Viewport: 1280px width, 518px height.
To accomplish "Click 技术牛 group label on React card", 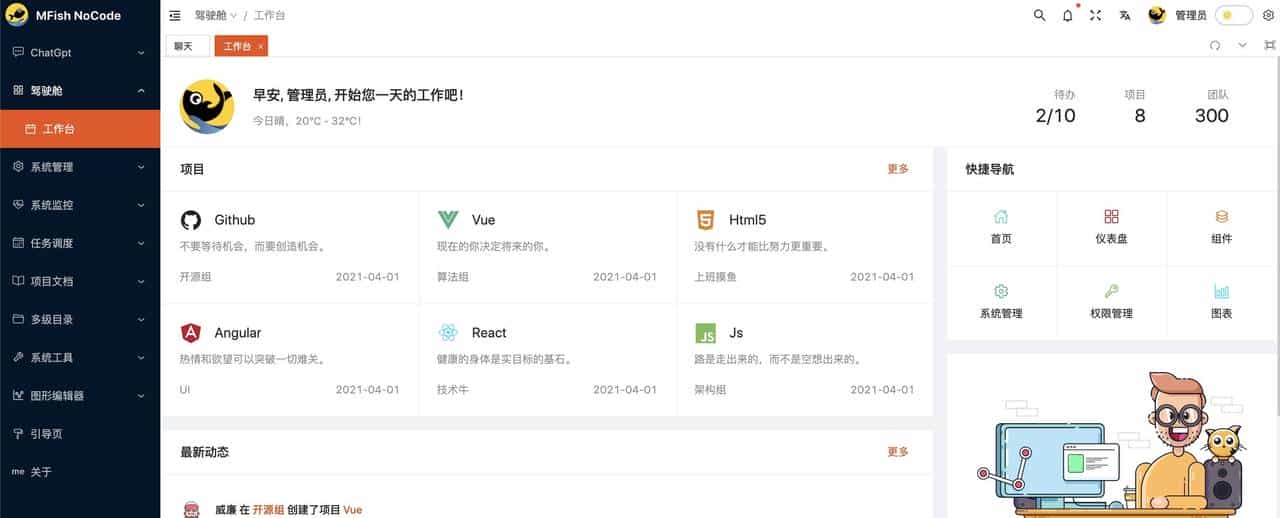I will click(x=453, y=390).
